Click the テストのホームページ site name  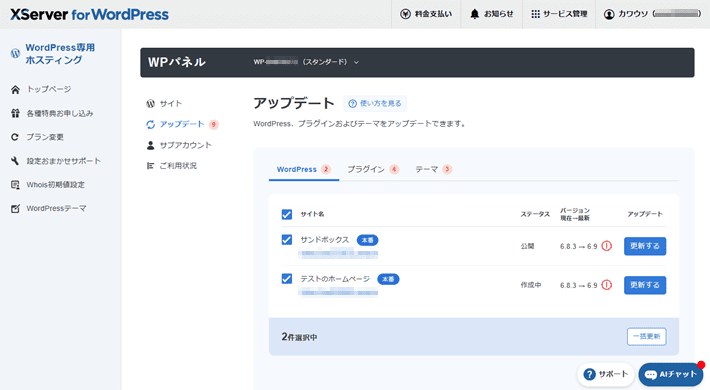[x=335, y=279]
